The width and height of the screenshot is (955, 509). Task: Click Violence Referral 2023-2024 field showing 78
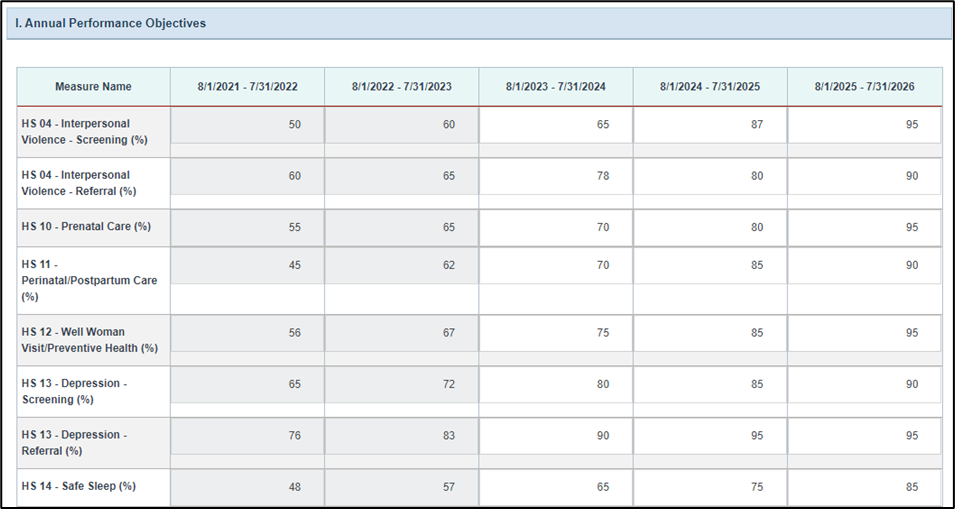[555, 176]
